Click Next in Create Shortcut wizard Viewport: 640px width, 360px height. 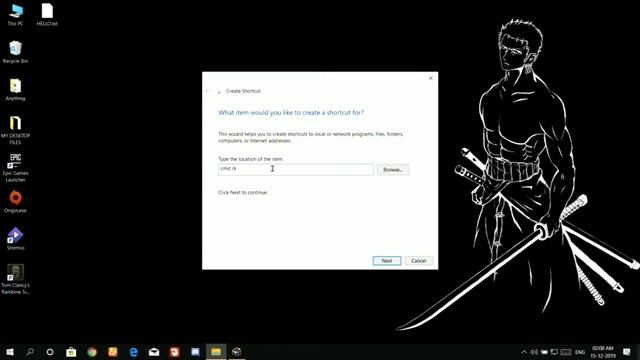pyautogui.click(x=387, y=260)
